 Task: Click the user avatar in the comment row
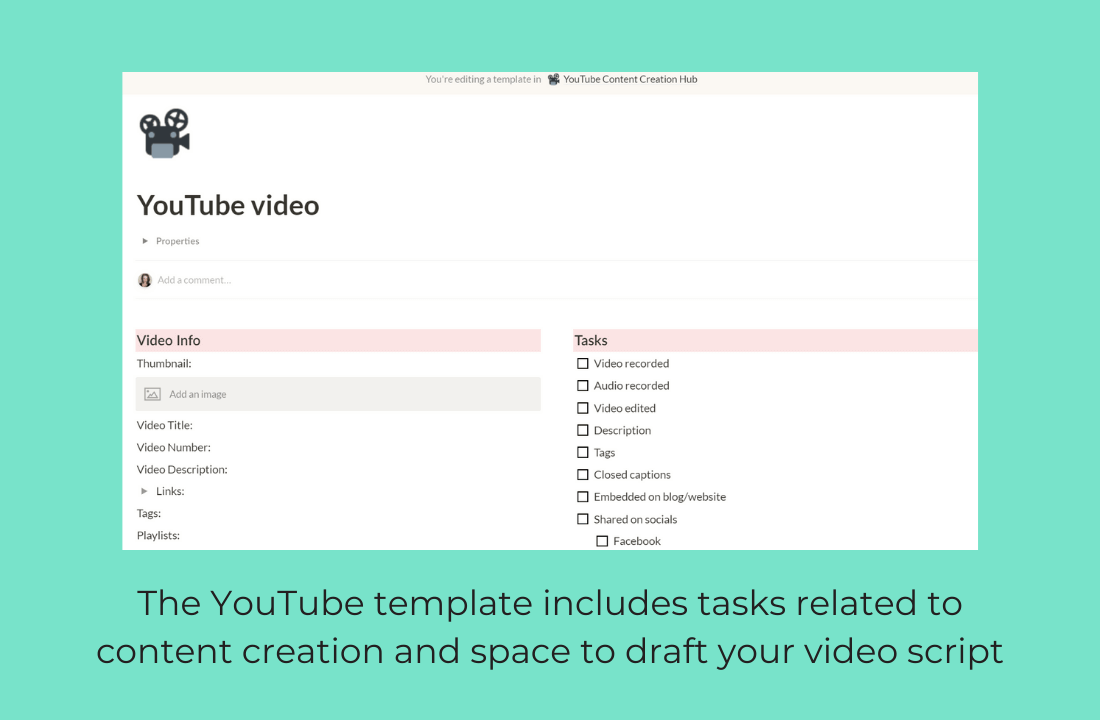point(145,279)
